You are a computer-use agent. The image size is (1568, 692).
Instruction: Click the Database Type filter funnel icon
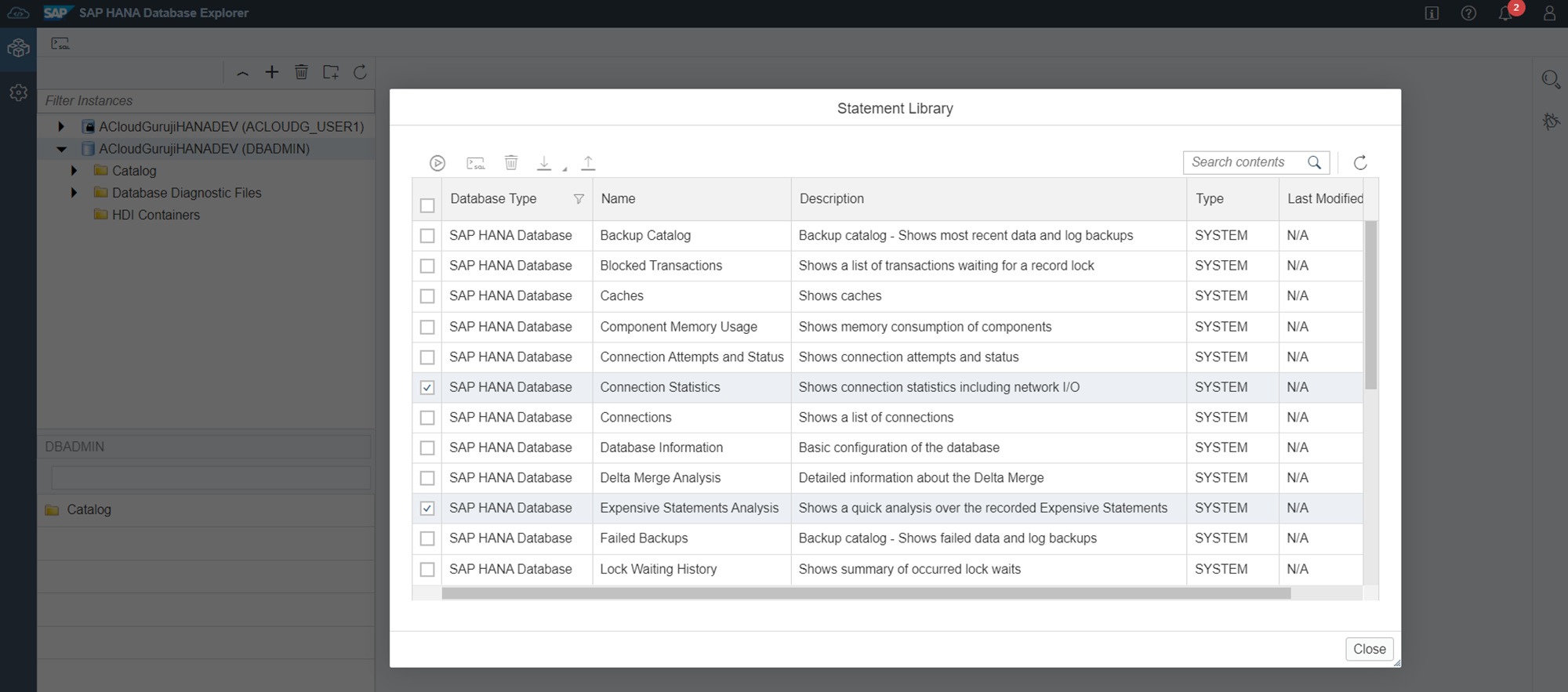tap(579, 199)
